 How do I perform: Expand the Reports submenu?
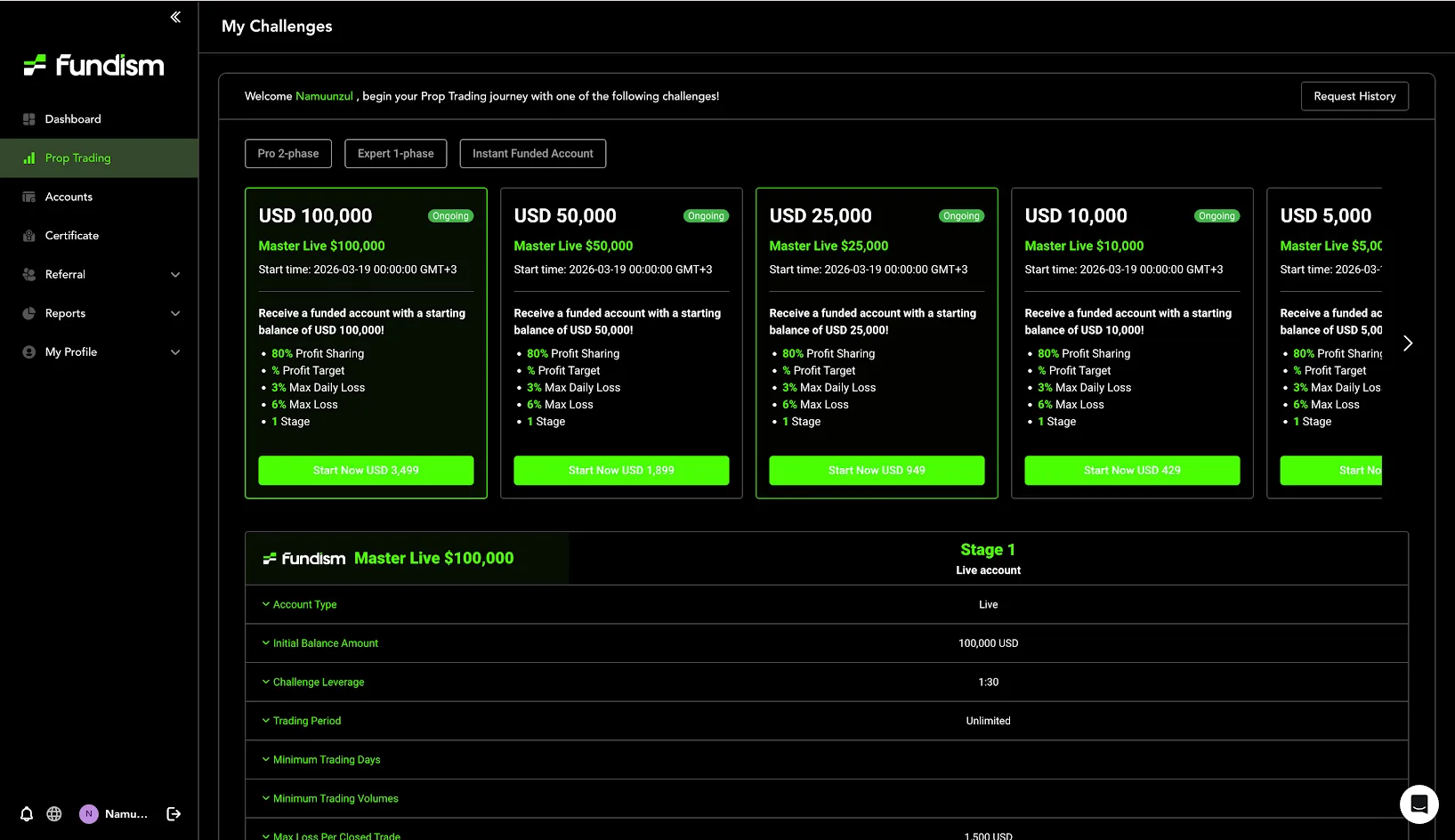coord(175,313)
